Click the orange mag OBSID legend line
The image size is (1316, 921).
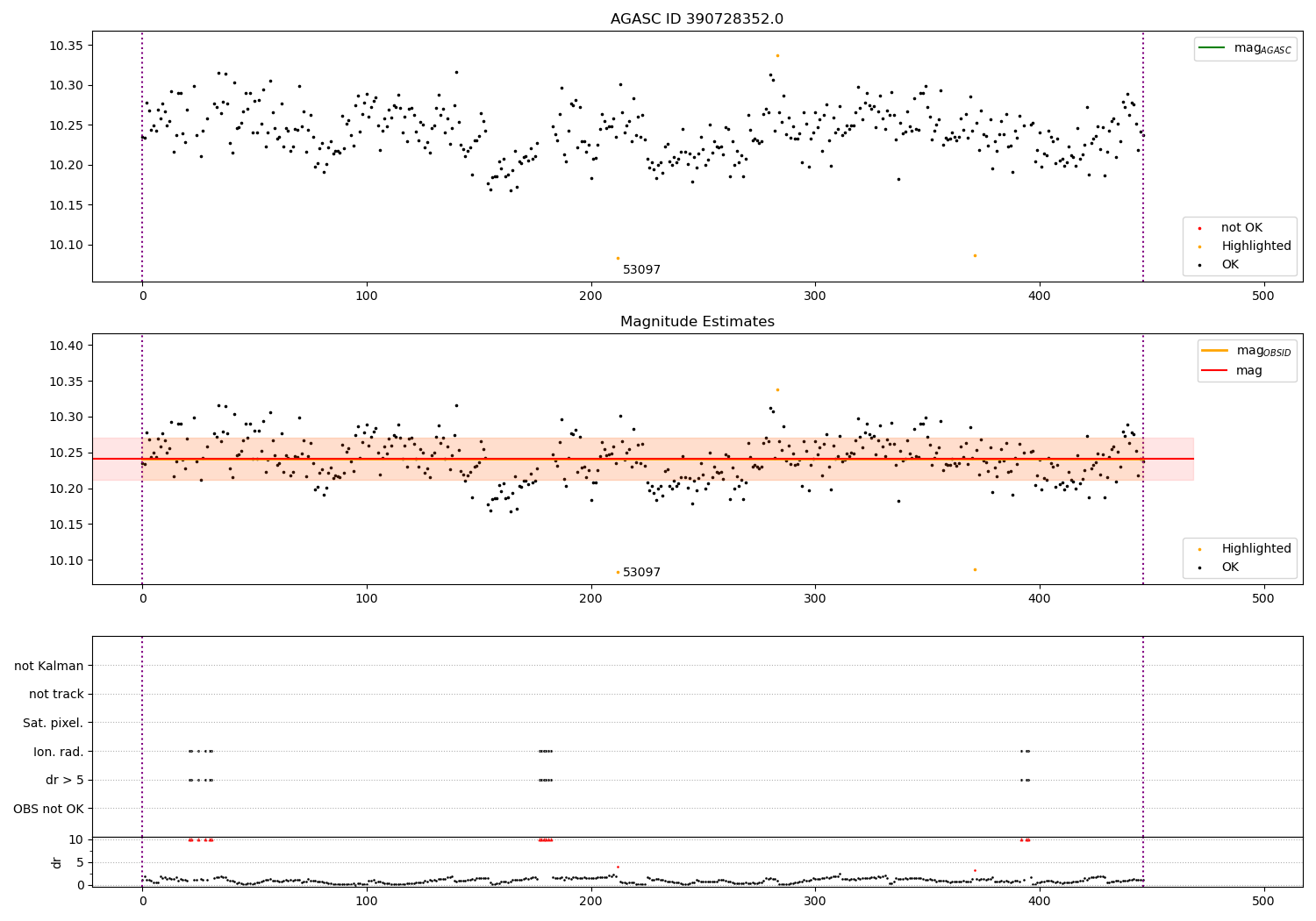coord(1215,351)
